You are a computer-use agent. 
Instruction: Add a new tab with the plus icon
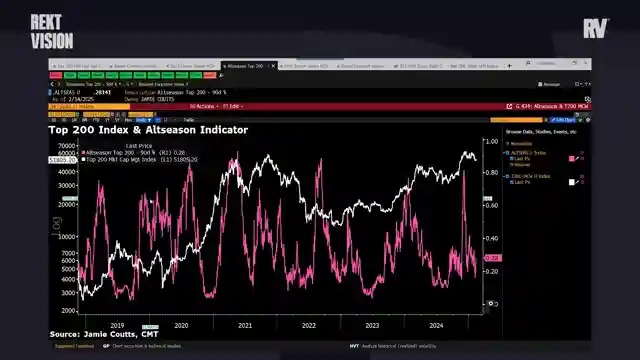click(509, 66)
